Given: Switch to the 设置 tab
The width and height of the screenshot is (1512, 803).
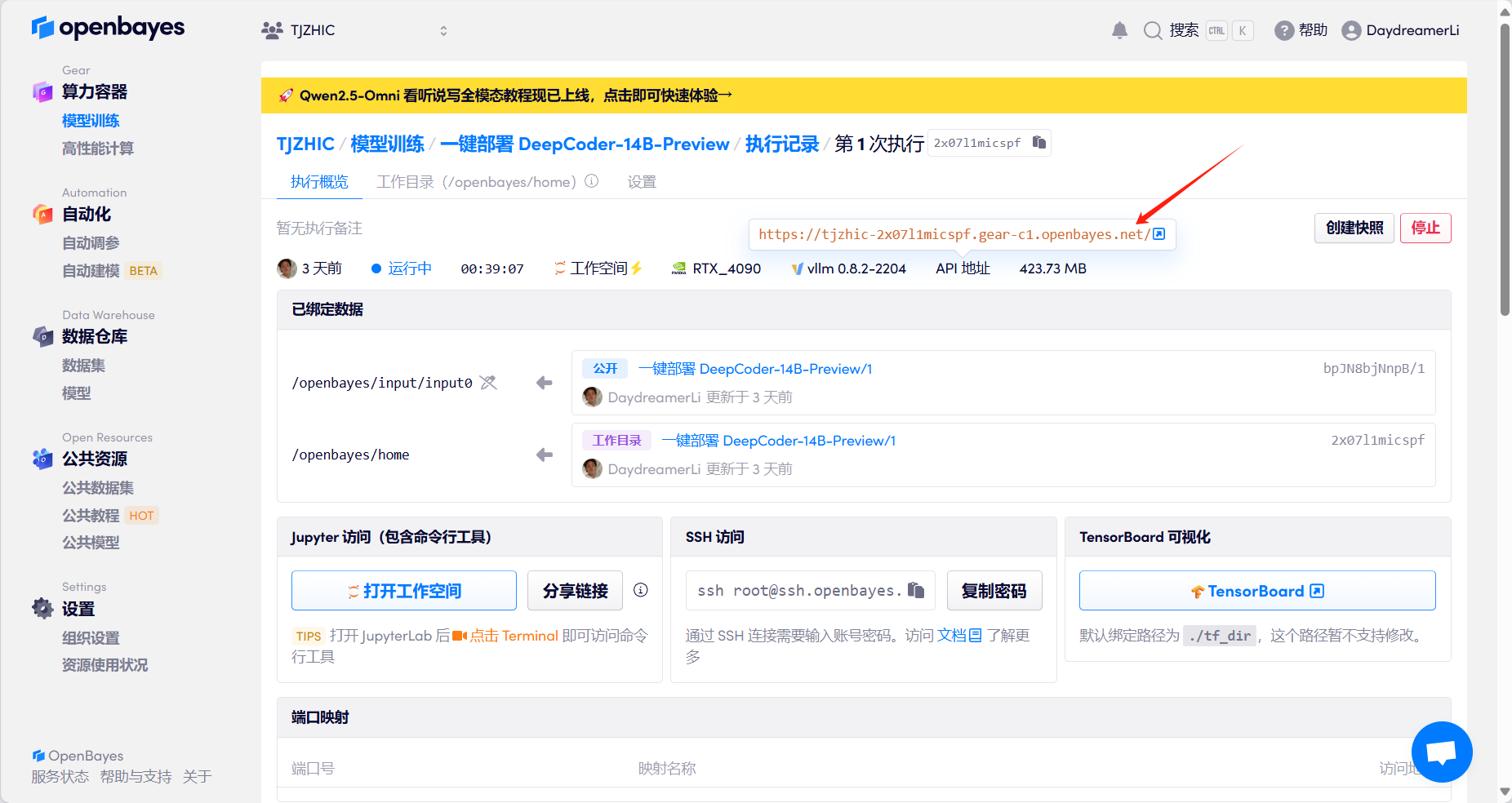Looking at the screenshot, I should pos(642,182).
